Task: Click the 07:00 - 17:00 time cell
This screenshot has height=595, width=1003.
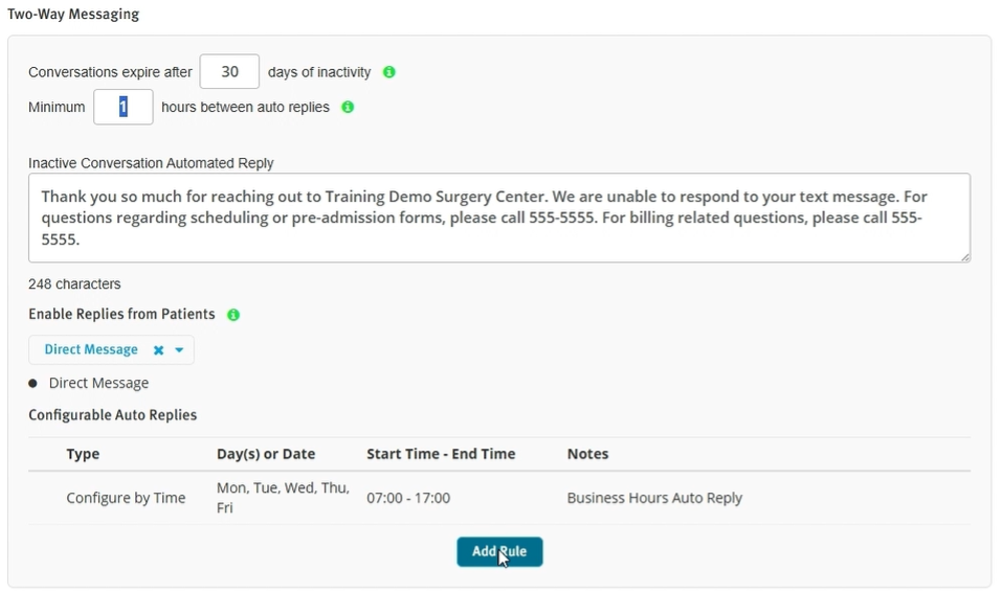Action: pos(408,498)
